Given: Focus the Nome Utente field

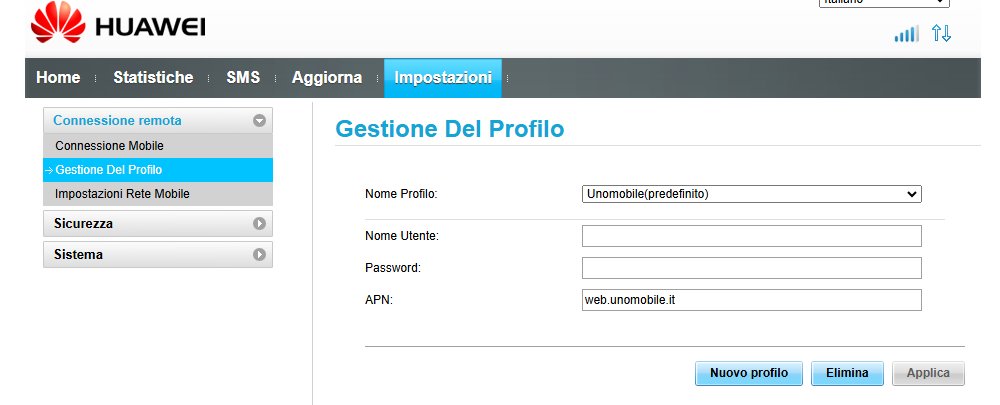Looking at the screenshot, I should 751,236.
